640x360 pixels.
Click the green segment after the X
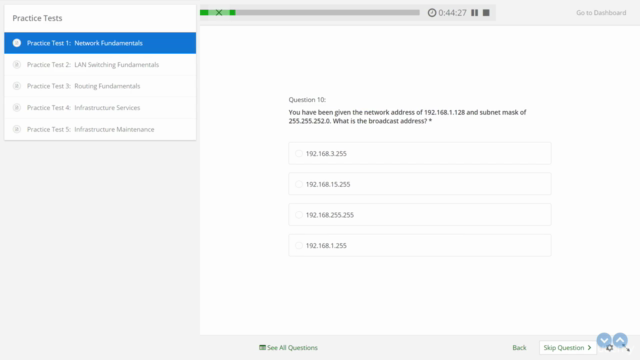coord(232,13)
